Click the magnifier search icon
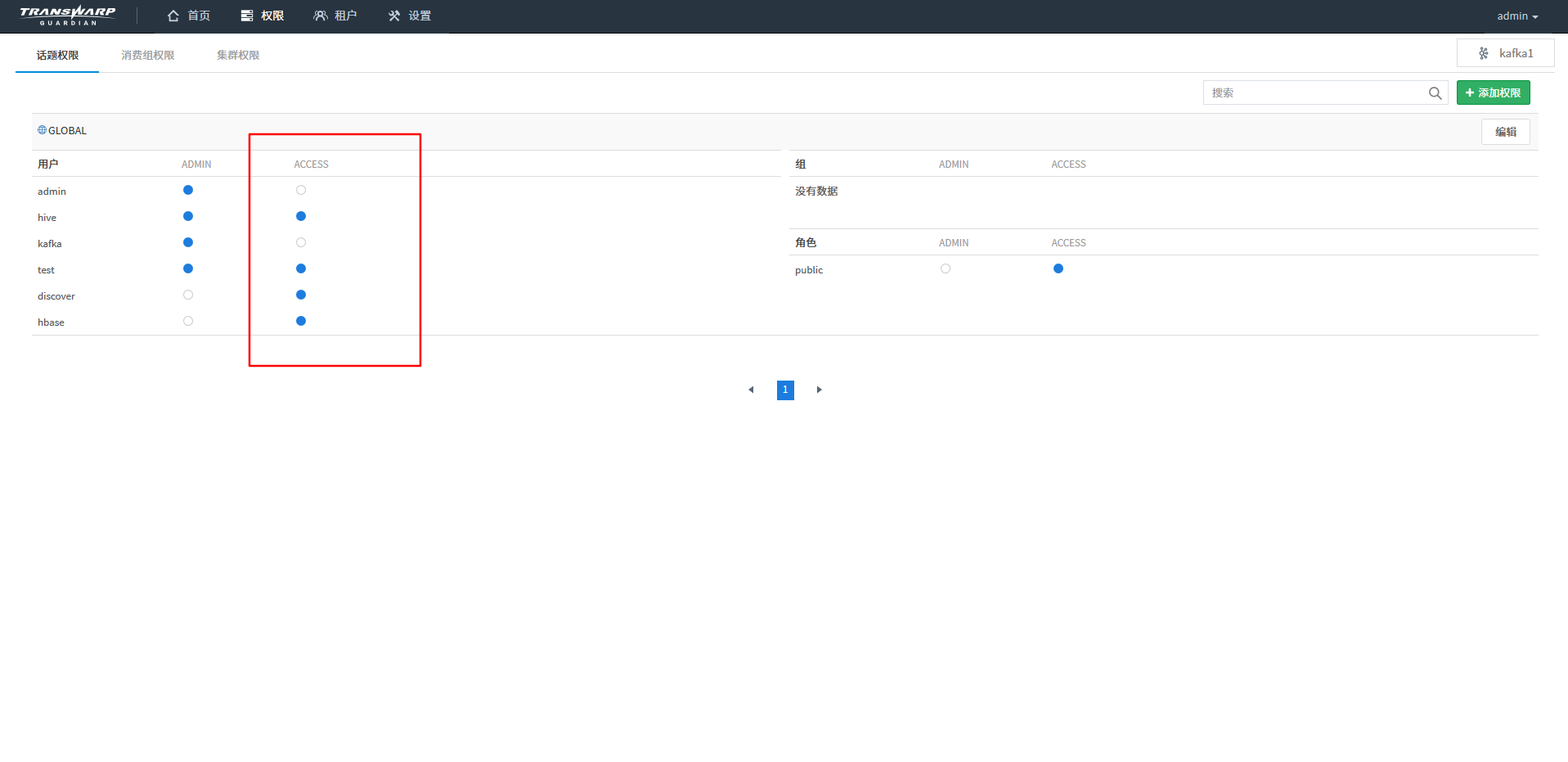The height and width of the screenshot is (762, 1568). [x=1435, y=93]
